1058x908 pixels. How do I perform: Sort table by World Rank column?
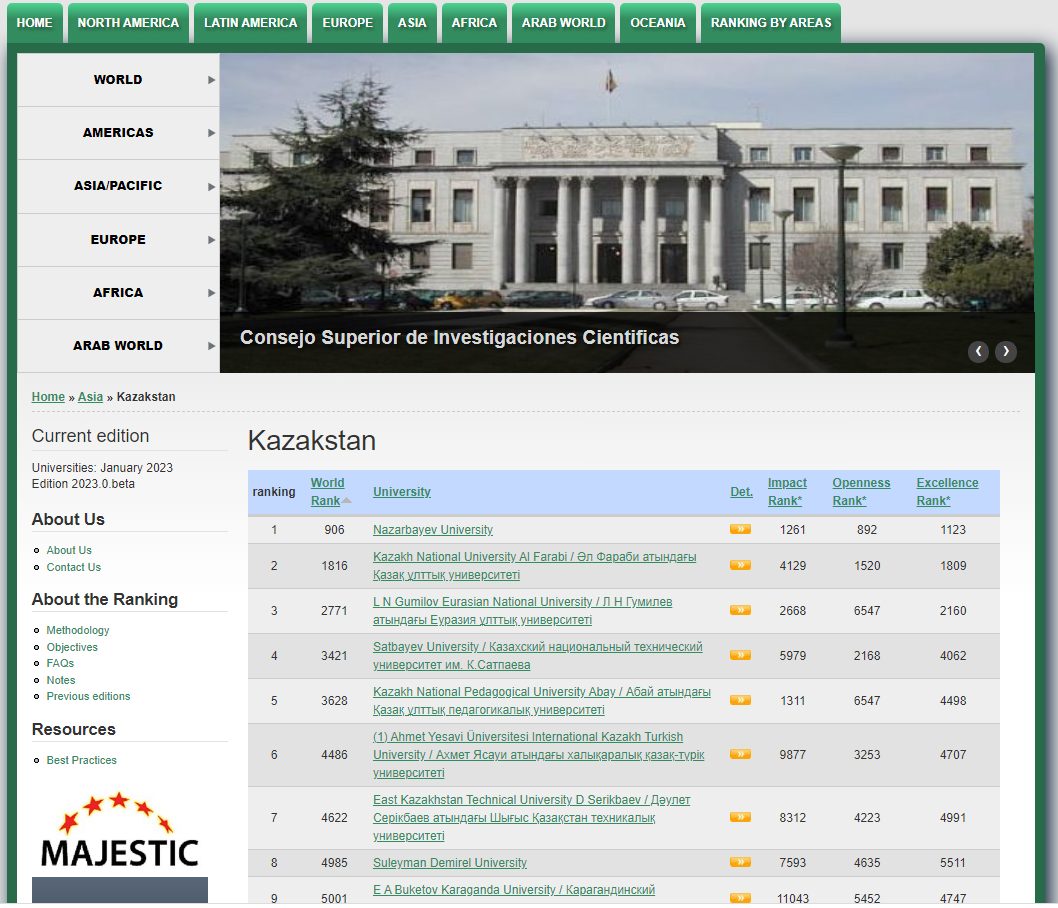(x=327, y=492)
